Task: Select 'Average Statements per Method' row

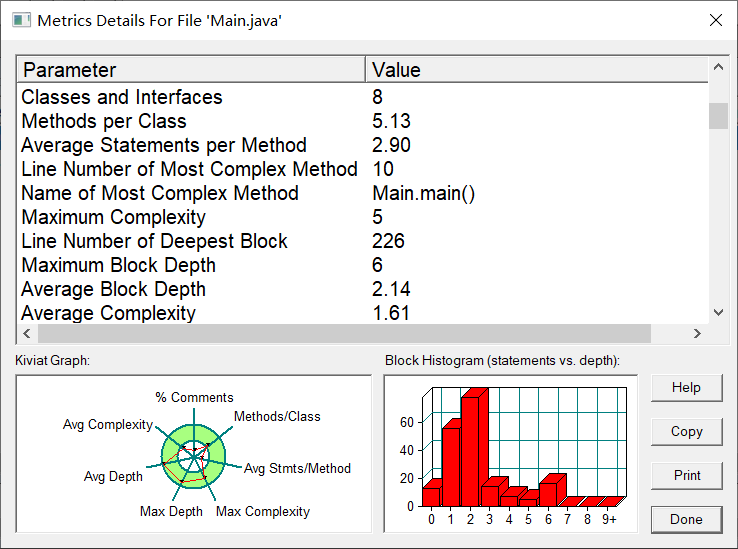Action: coord(362,145)
